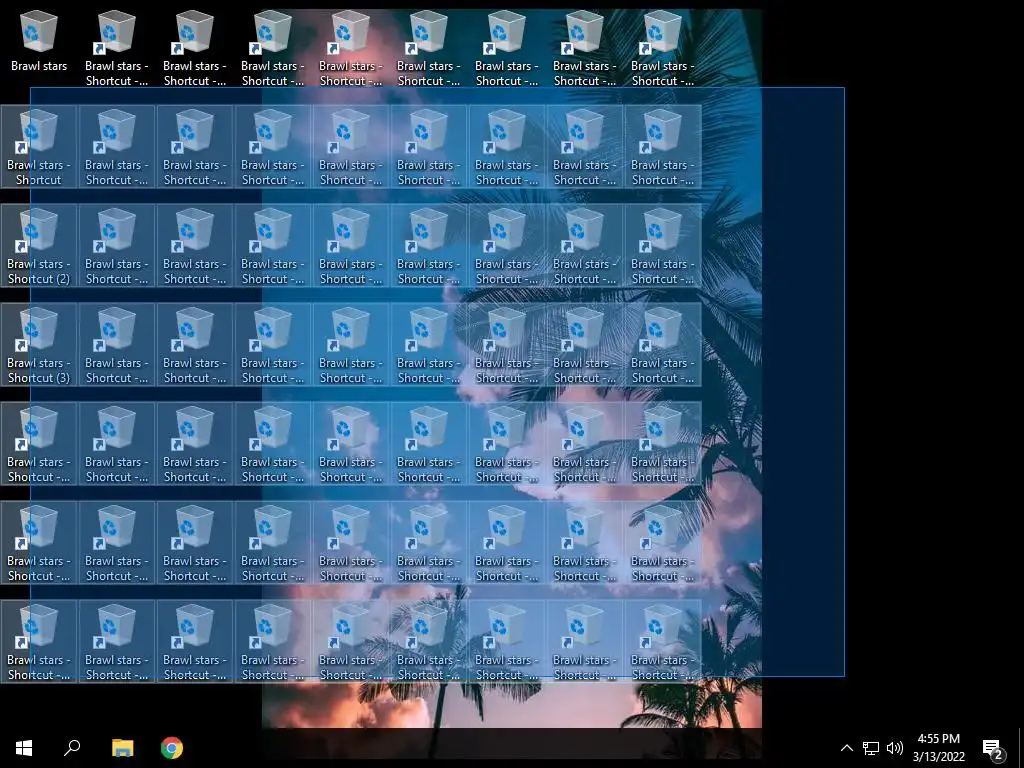Select the original "Brawl stars" recycle bin icon
Image resolution: width=1024 pixels, height=768 pixels.
[39, 41]
